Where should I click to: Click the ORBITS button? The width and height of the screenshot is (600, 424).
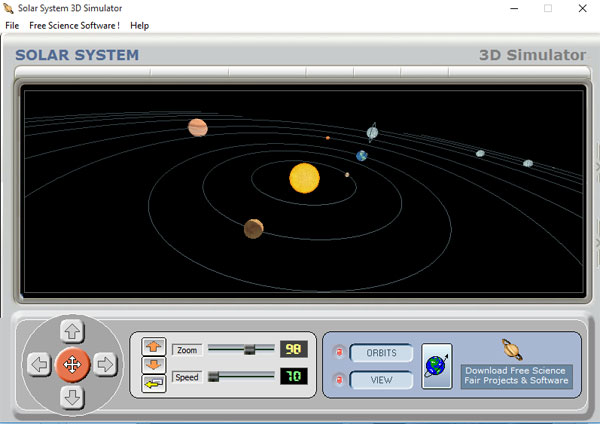(381, 353)
